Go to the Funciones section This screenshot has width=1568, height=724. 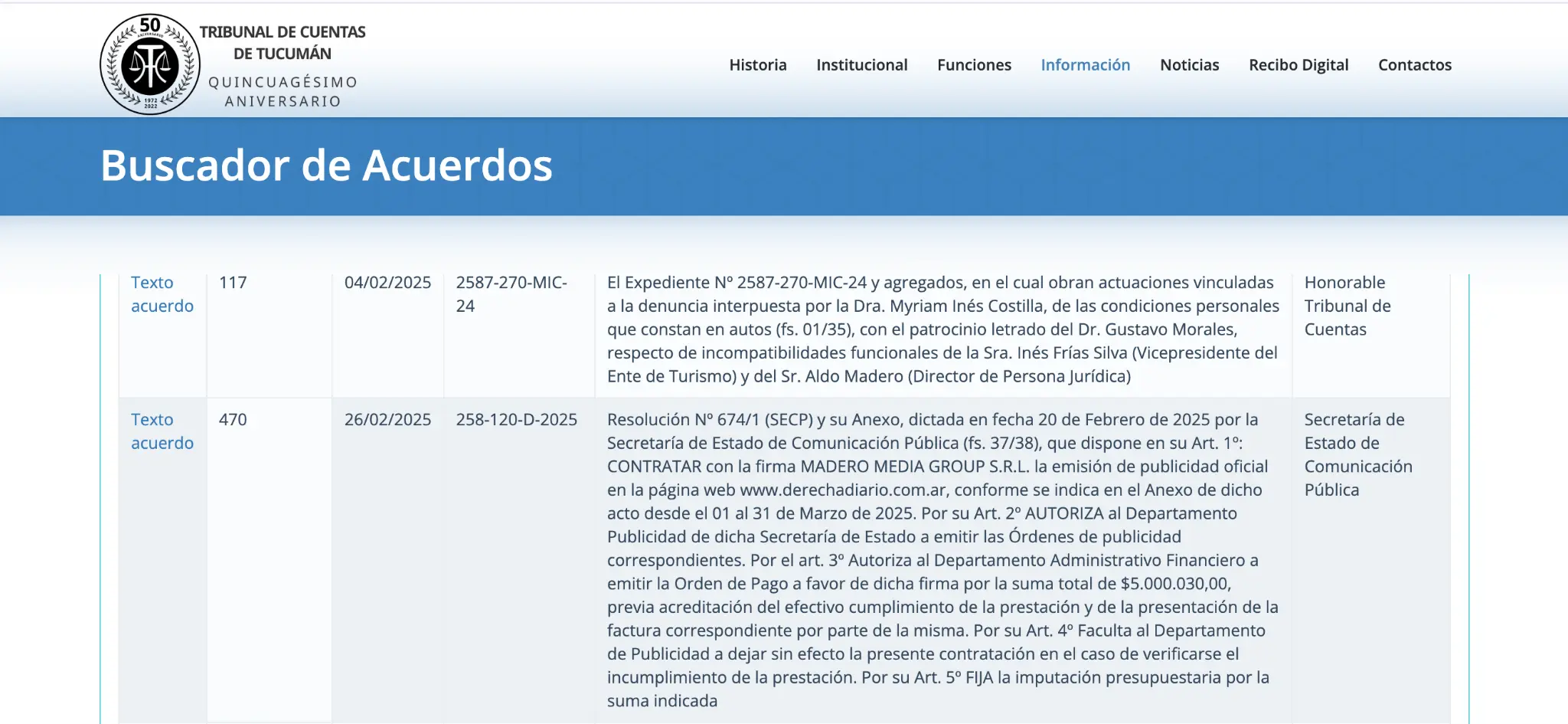974,65
